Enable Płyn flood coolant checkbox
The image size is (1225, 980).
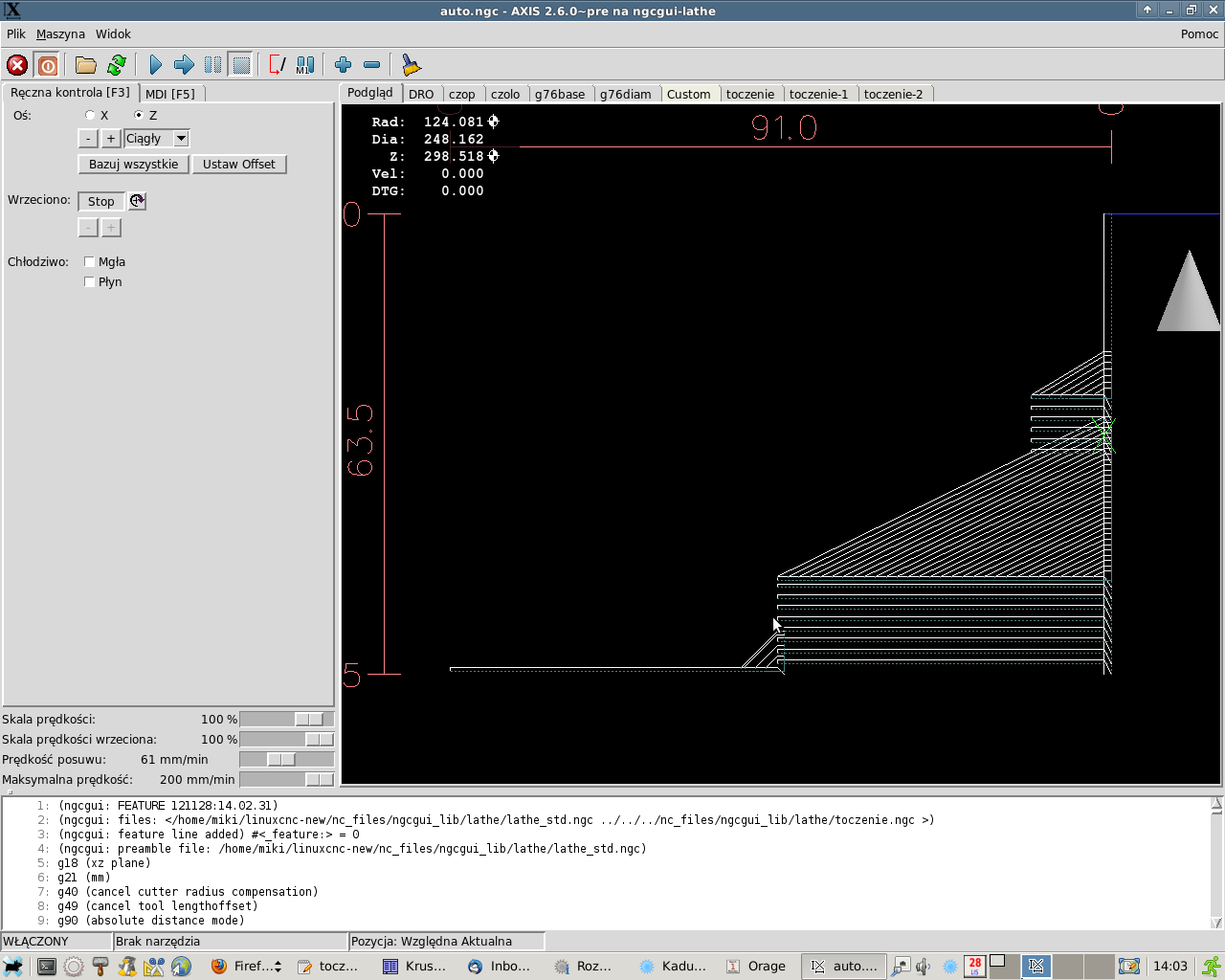coord(89,282)
